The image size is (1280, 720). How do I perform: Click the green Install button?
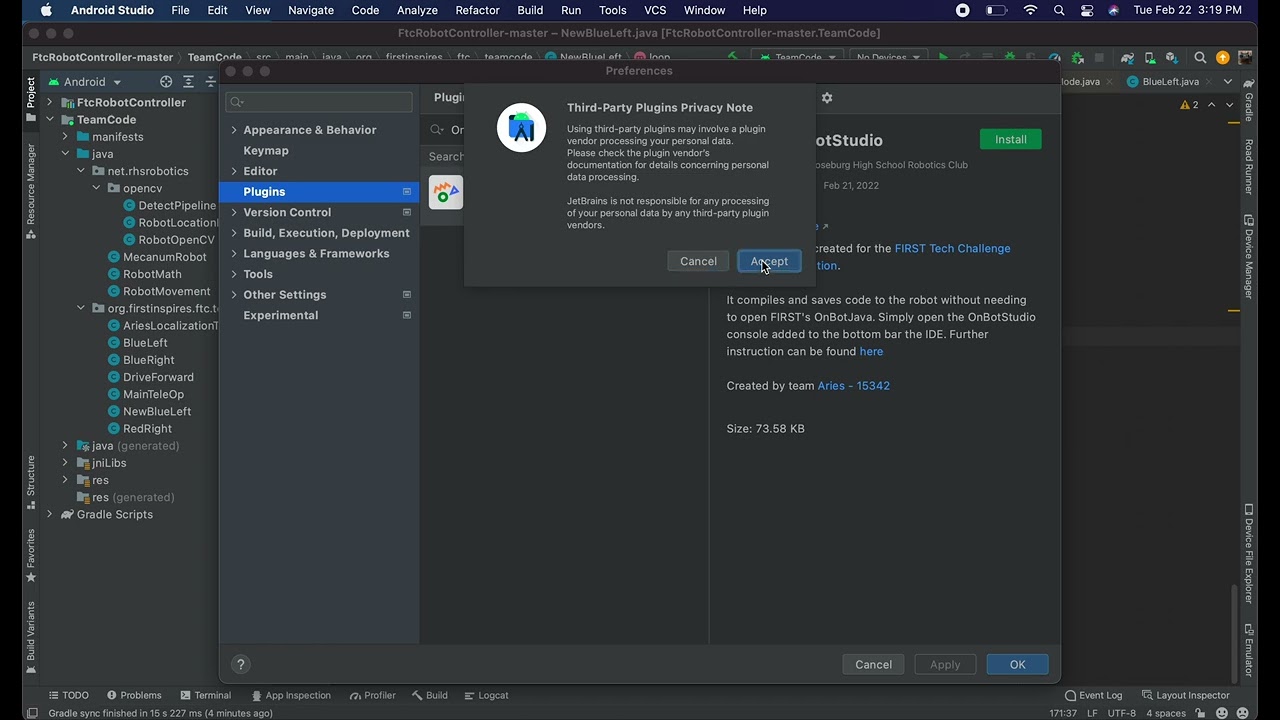coord(1010,139)
